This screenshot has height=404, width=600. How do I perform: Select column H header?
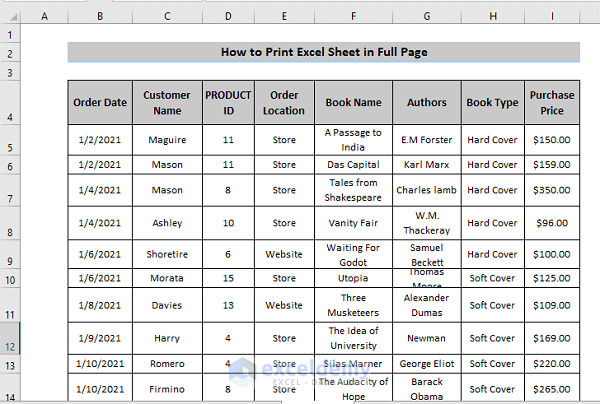click(x=493, y=16)
